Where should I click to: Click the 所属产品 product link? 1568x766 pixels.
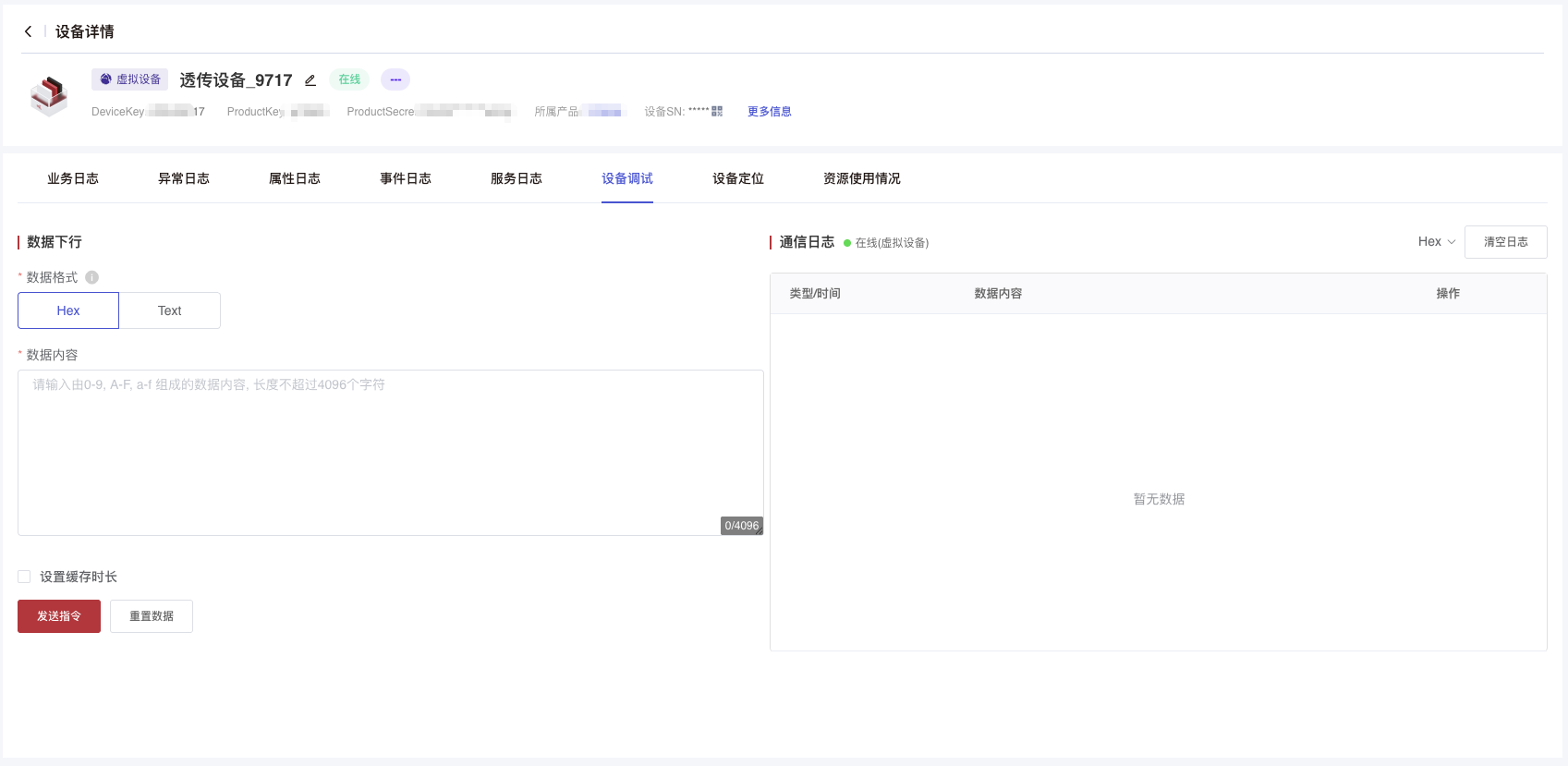[603, 112]
